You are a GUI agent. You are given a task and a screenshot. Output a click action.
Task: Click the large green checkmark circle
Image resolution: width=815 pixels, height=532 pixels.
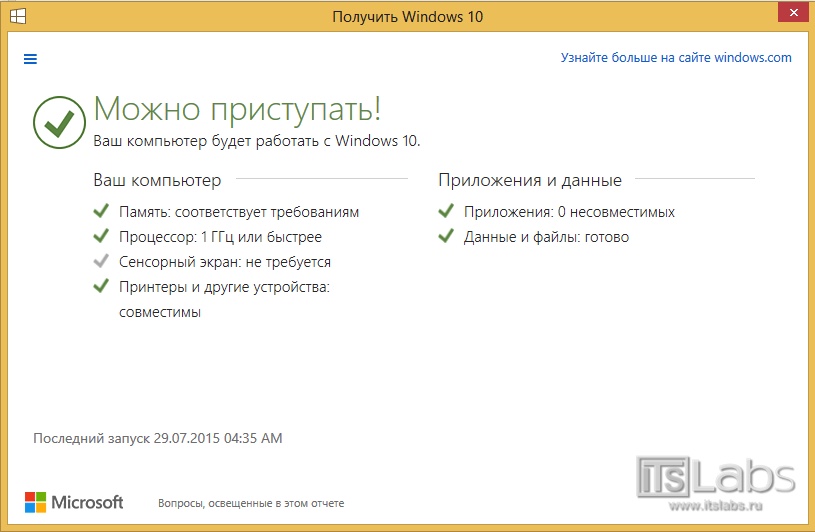59,123
